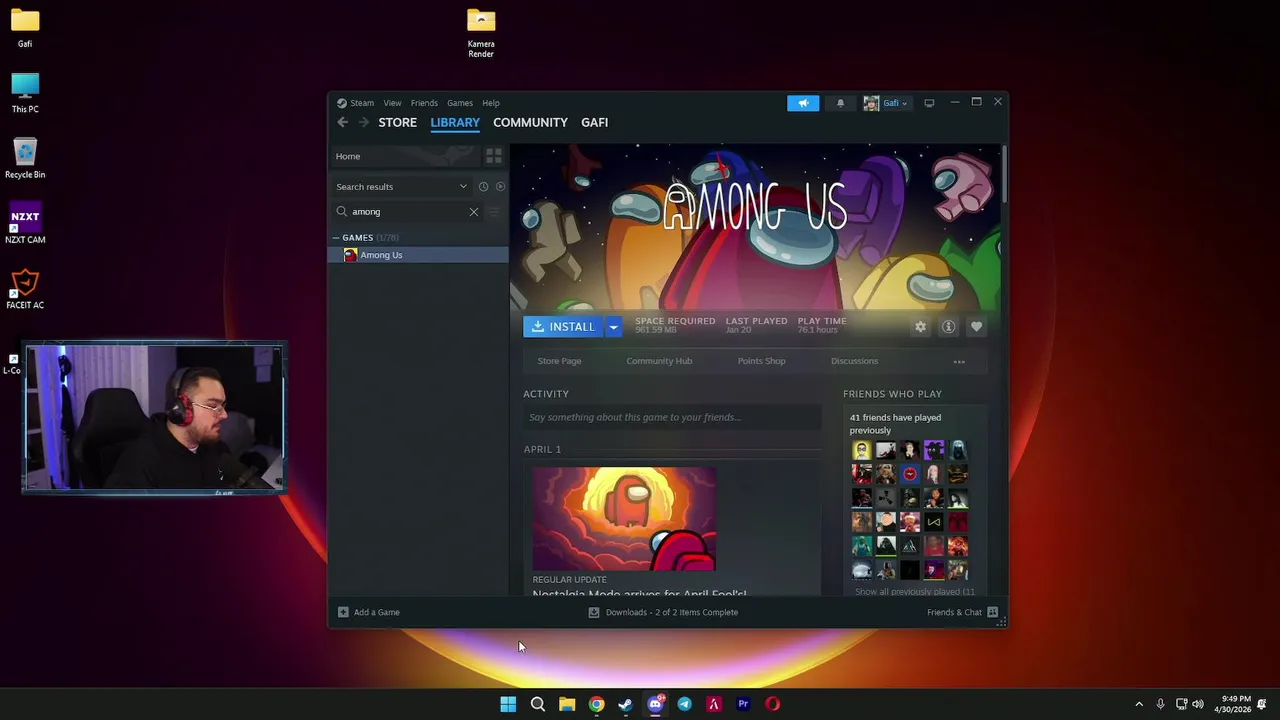Image resolution: width=1280 pixels, height=720 pixels.
Task: Open Steam notifications bell
Action: [840, 103]
